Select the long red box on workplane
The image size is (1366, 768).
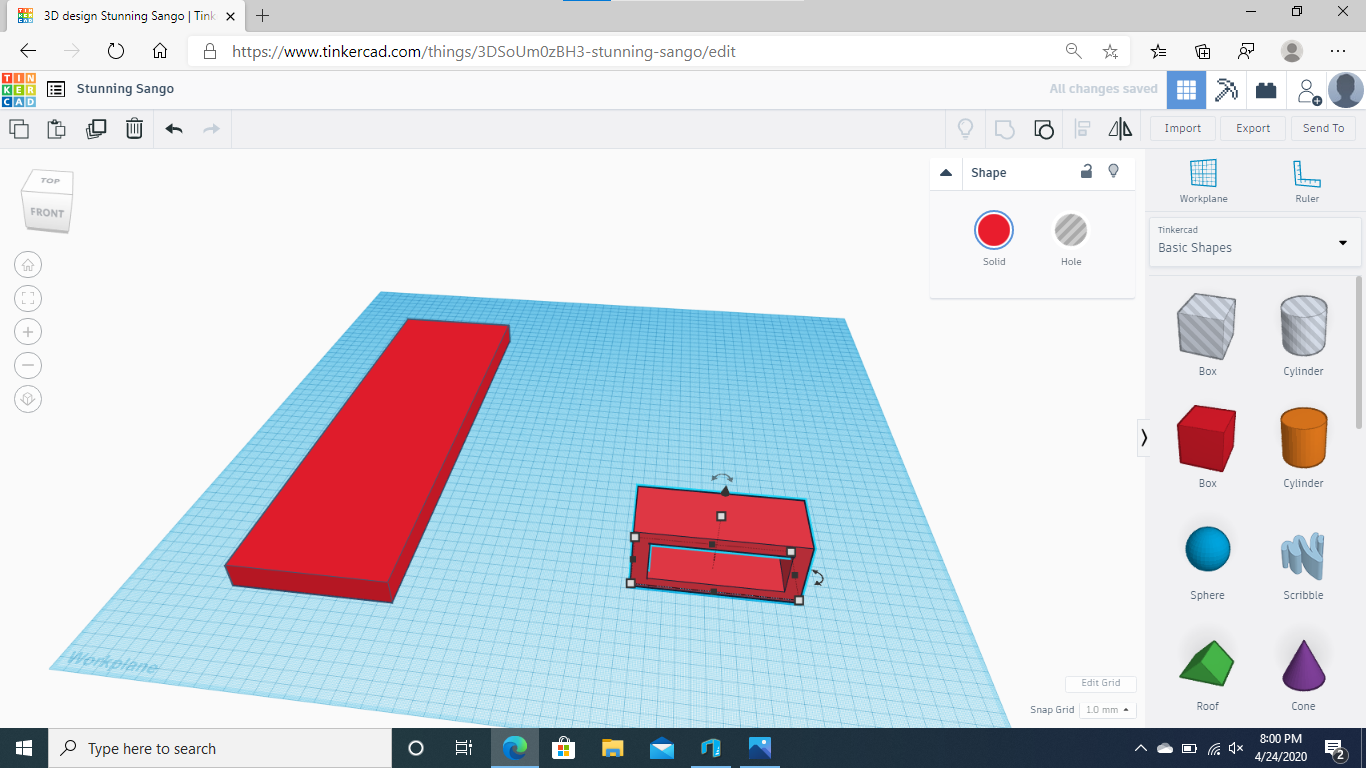point(367,460)
